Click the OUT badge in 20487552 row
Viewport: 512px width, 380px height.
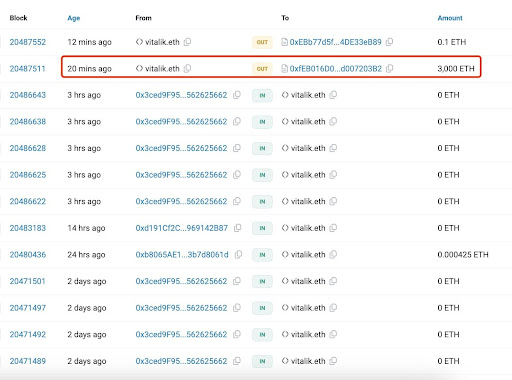[262, 42]
